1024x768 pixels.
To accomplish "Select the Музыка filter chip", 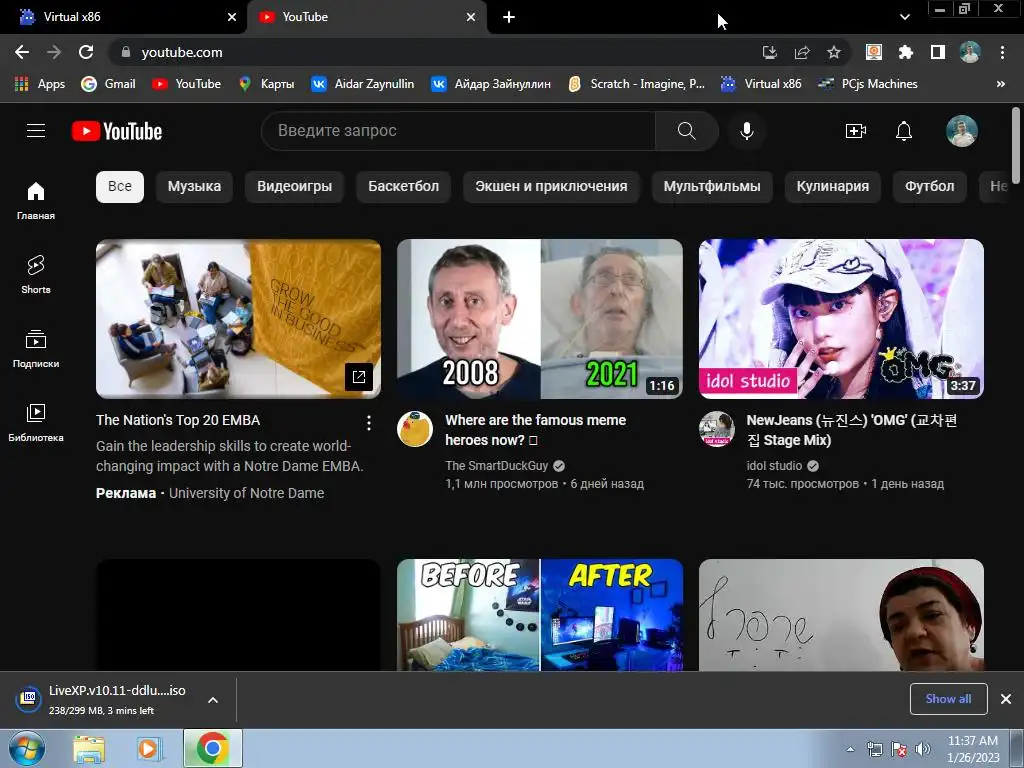I will (x=194, y=186).
